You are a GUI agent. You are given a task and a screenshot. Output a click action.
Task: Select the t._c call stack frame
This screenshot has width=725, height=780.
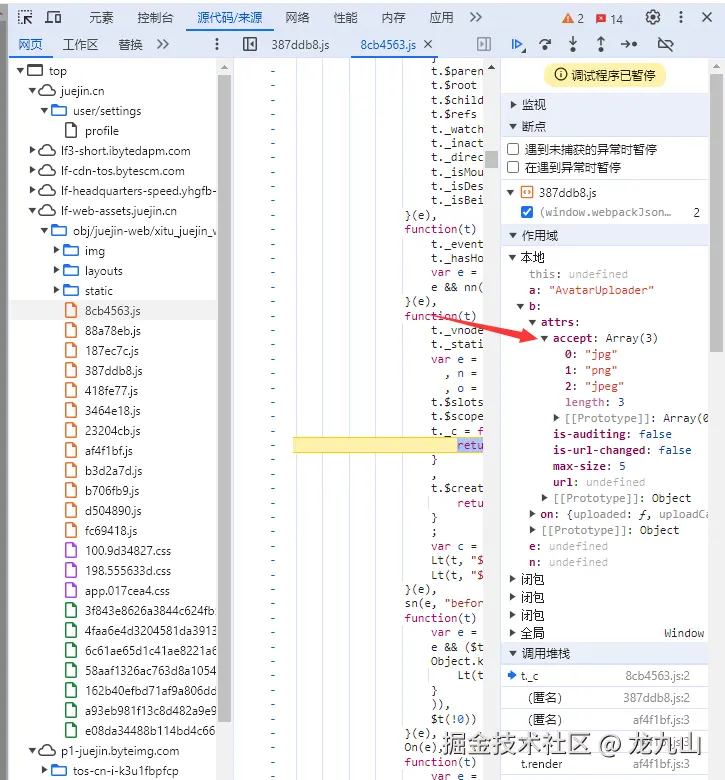(x=604, y=676)
